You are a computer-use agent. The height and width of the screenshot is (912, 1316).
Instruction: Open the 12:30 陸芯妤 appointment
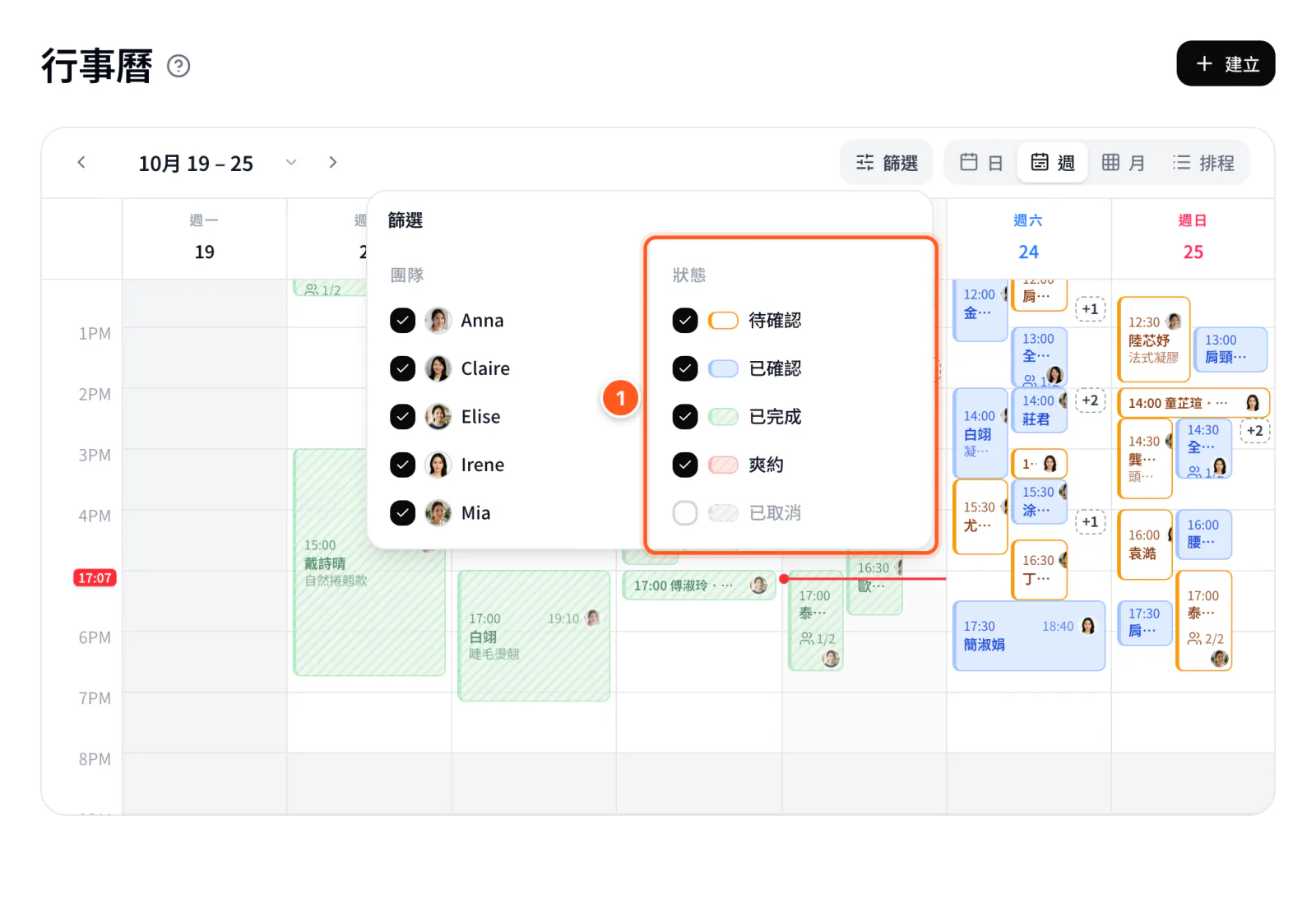pos(1154,340)
